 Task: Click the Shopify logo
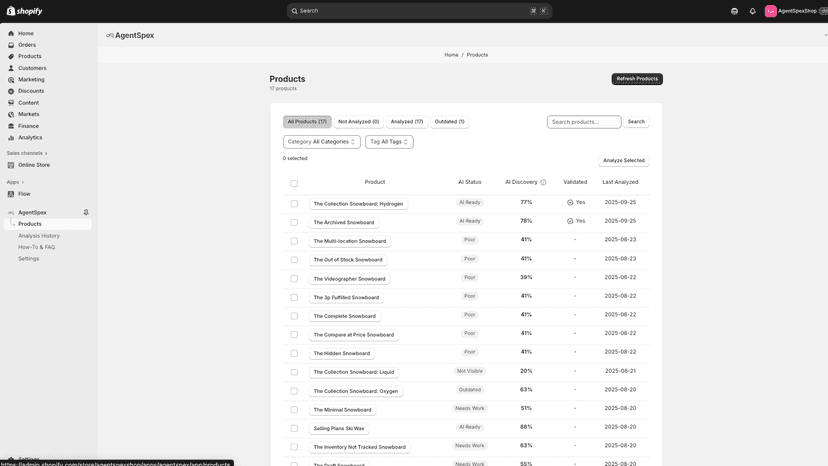(24, 11)
